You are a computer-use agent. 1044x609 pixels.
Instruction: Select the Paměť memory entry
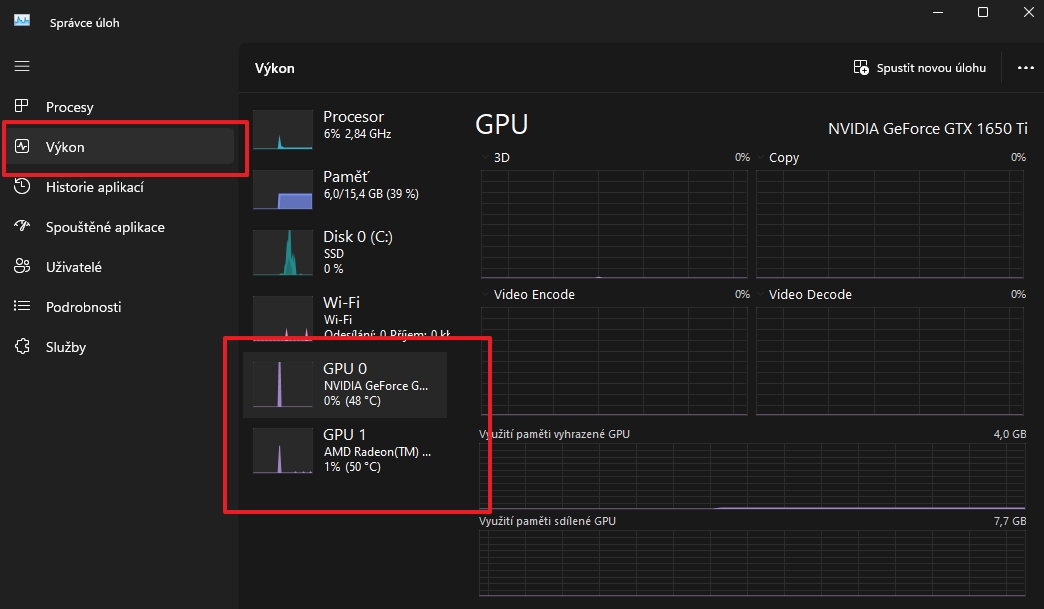click(345, 186)
